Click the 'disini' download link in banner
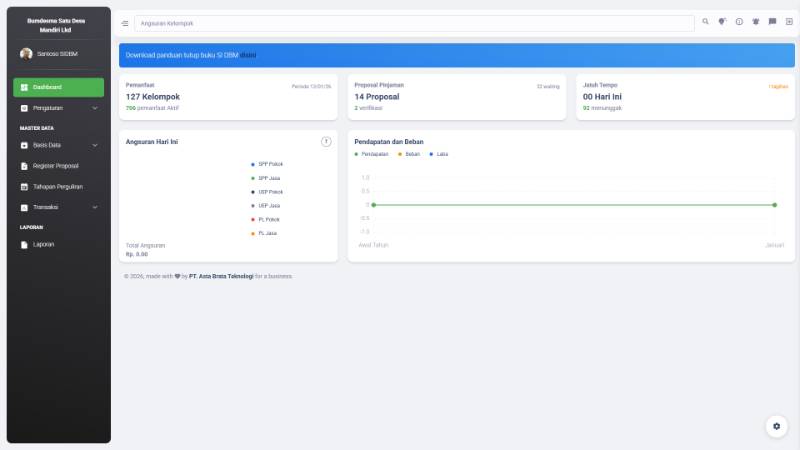This screenshot has height=450, width=800. (247, 55)
